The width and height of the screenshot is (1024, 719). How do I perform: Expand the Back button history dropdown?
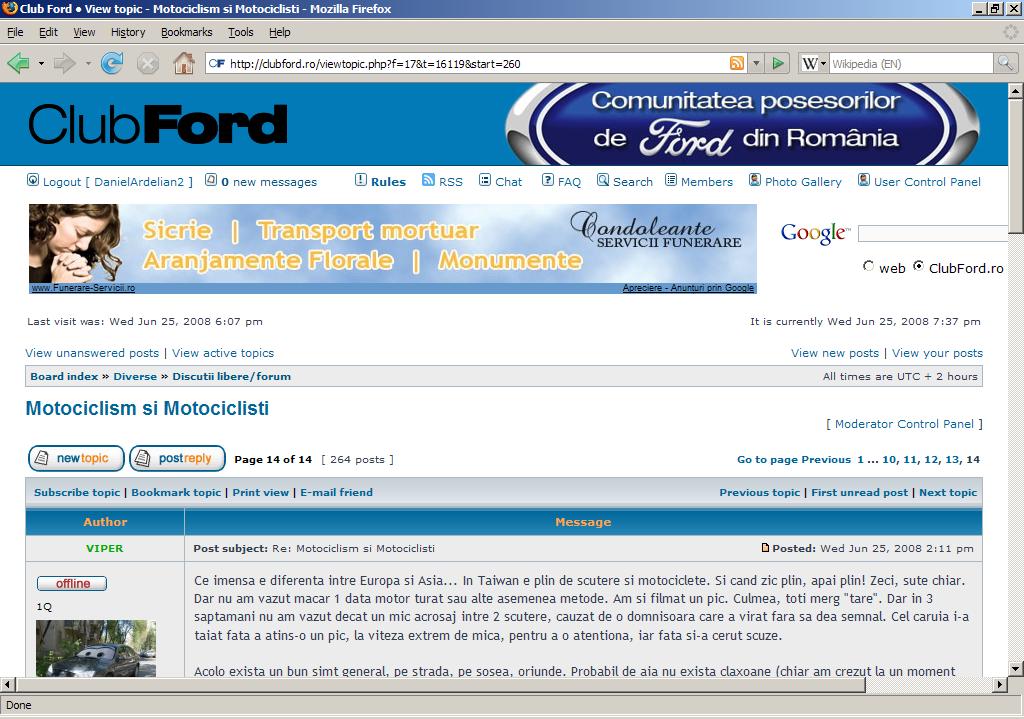click(41, 63)
